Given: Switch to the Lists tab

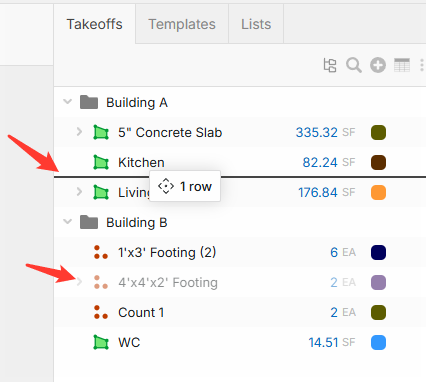Looking at the screenshot, I should [256, 24].
